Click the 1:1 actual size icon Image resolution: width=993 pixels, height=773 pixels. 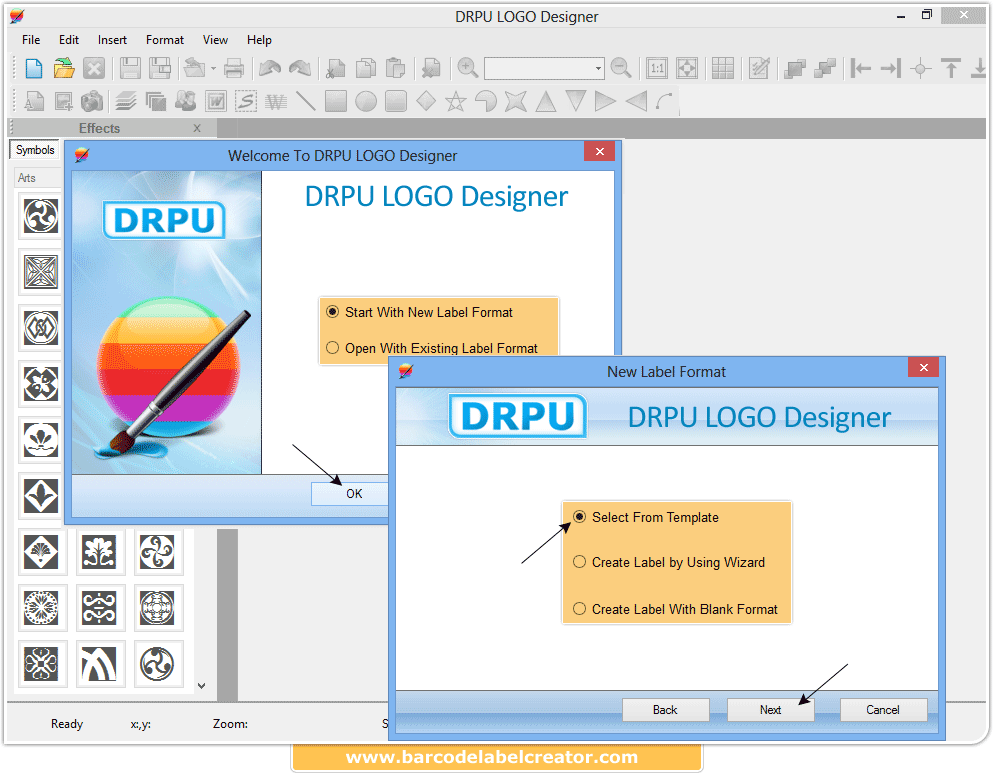[x=657, y=68]
